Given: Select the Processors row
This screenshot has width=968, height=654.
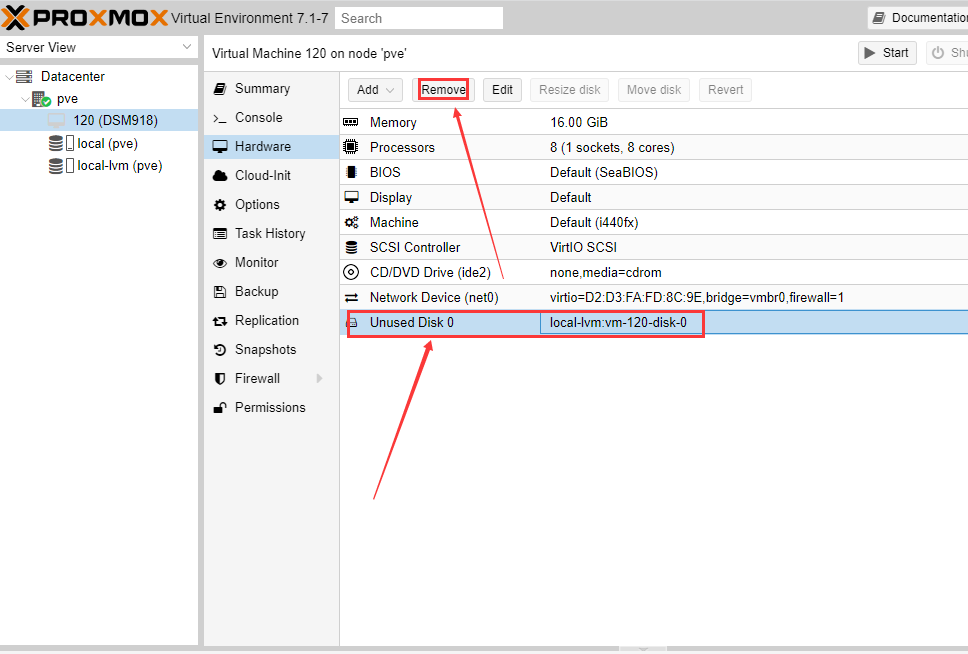Looking at the screenshot, I should pyautogui.click(x=654, y=148).
